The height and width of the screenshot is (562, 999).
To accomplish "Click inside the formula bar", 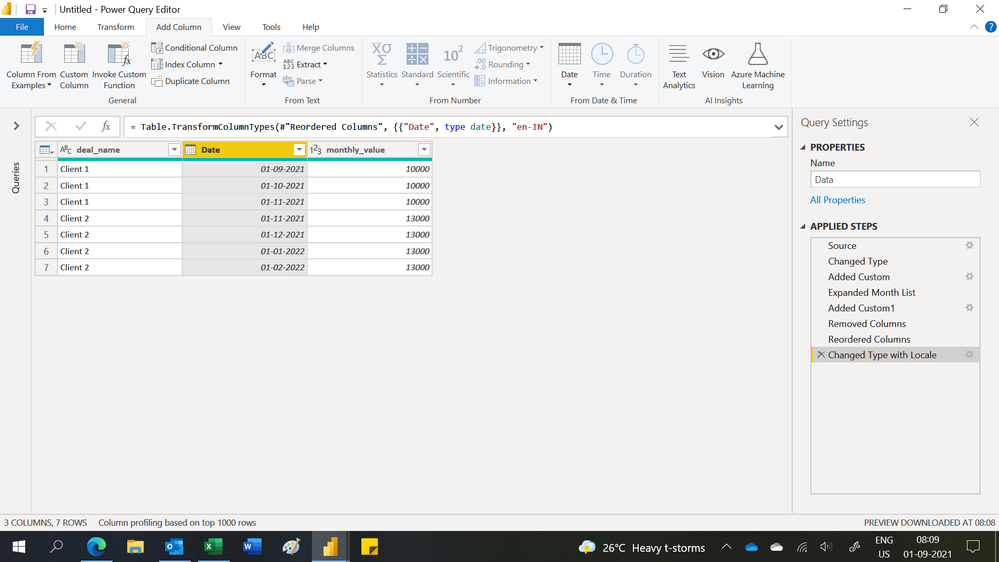I will (x=446, y=127).
